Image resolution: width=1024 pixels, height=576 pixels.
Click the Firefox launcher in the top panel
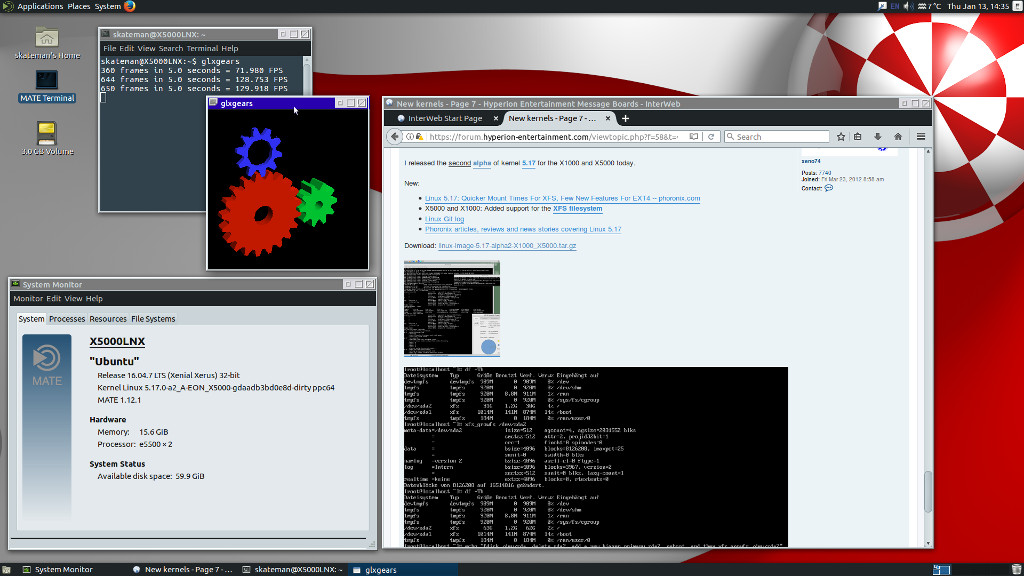pyautogui.click(x=129, y=6)
